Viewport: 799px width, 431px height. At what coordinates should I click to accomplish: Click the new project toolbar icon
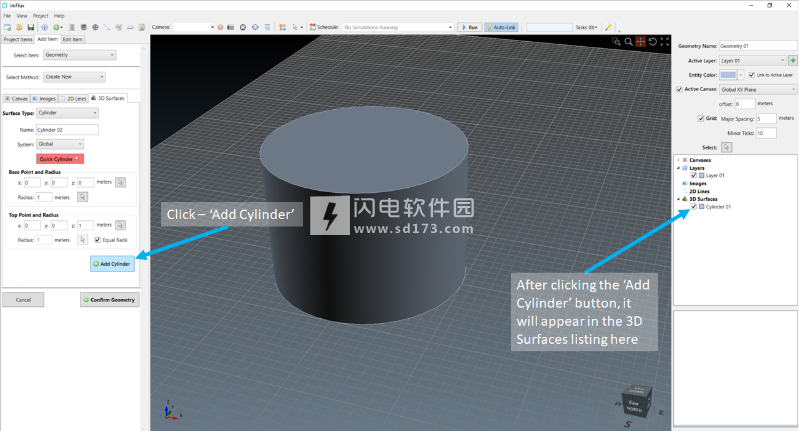(x=7, y=27)
